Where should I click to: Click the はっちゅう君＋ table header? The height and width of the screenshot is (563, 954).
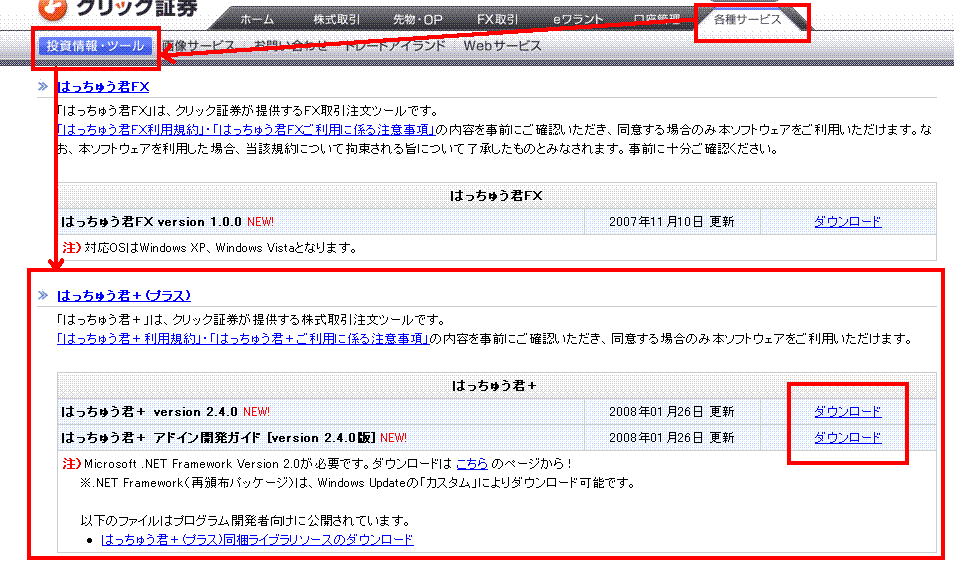494,385
